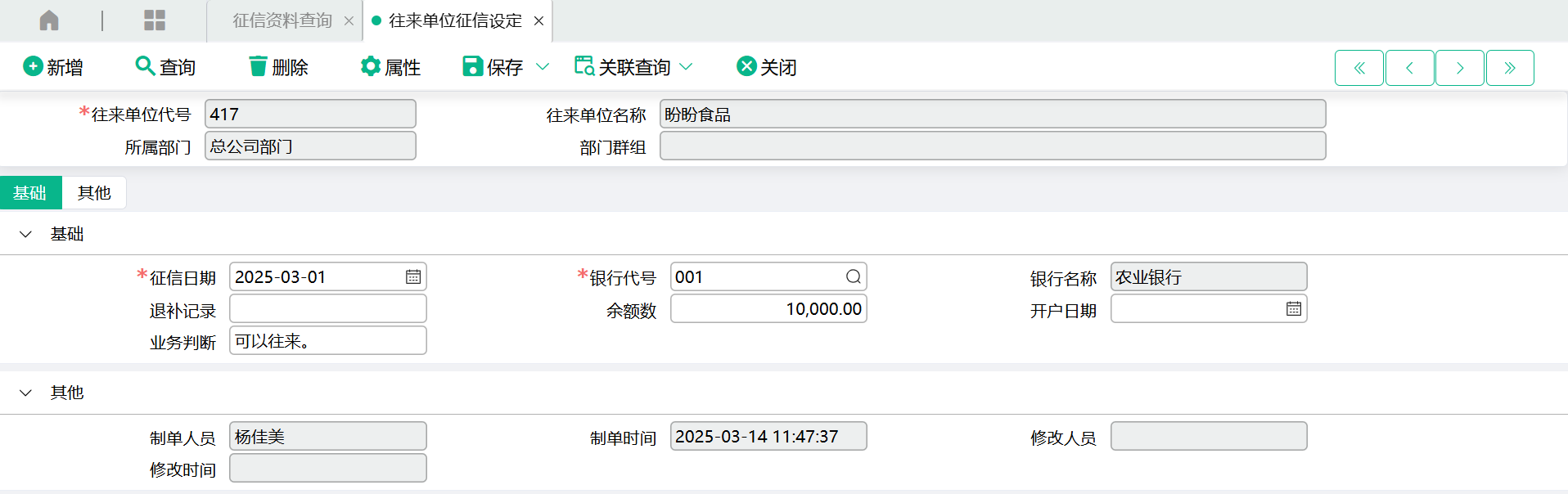Click the 制单人员 field
This screenshot has width=1568, height=494.
click(328, 436)
